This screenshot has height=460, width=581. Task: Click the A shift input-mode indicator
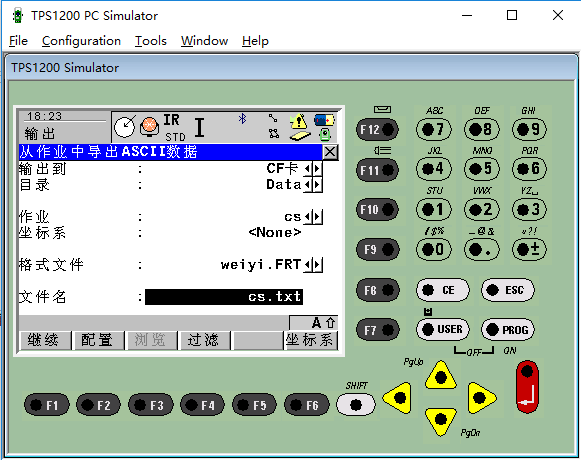tap(324, 322)
